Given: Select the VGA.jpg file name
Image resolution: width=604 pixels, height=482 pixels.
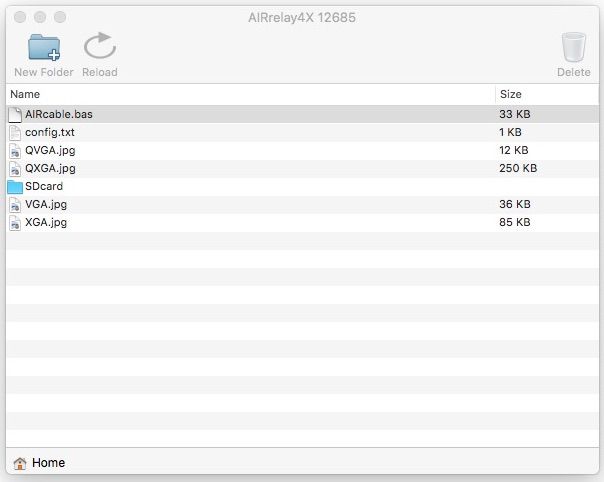Looking at the screenshot, I should click(46, 204).
